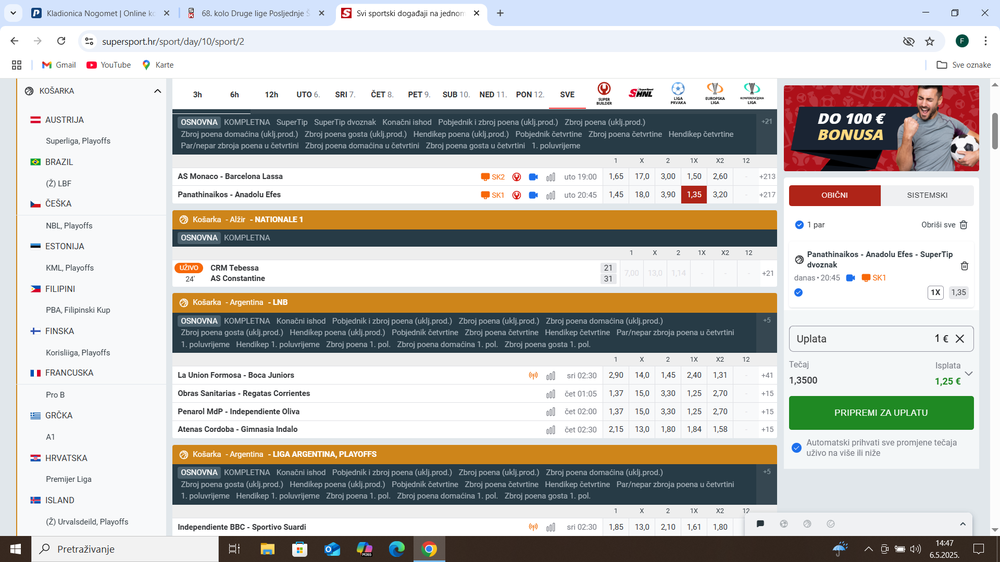Expand +213 more markets for AS Monaco
This screenshot has width=1000, height=562.
coord(767,177)
